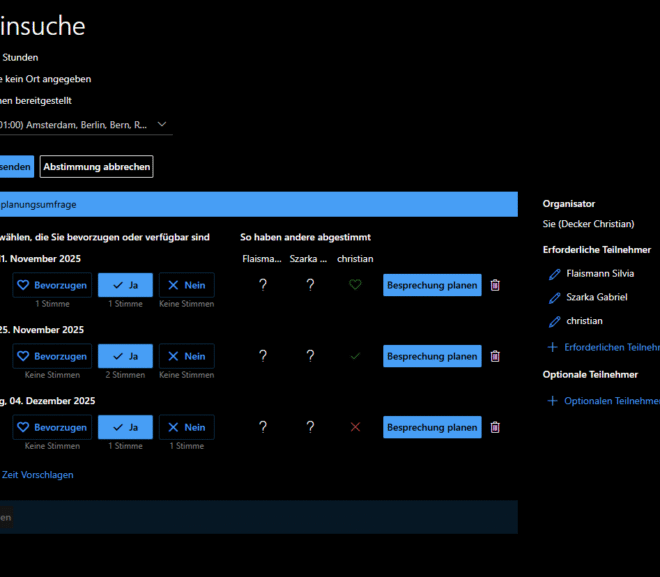660x577 pixels.
Task: Select Nein for the 25 November slot
Action: (186, 356)
